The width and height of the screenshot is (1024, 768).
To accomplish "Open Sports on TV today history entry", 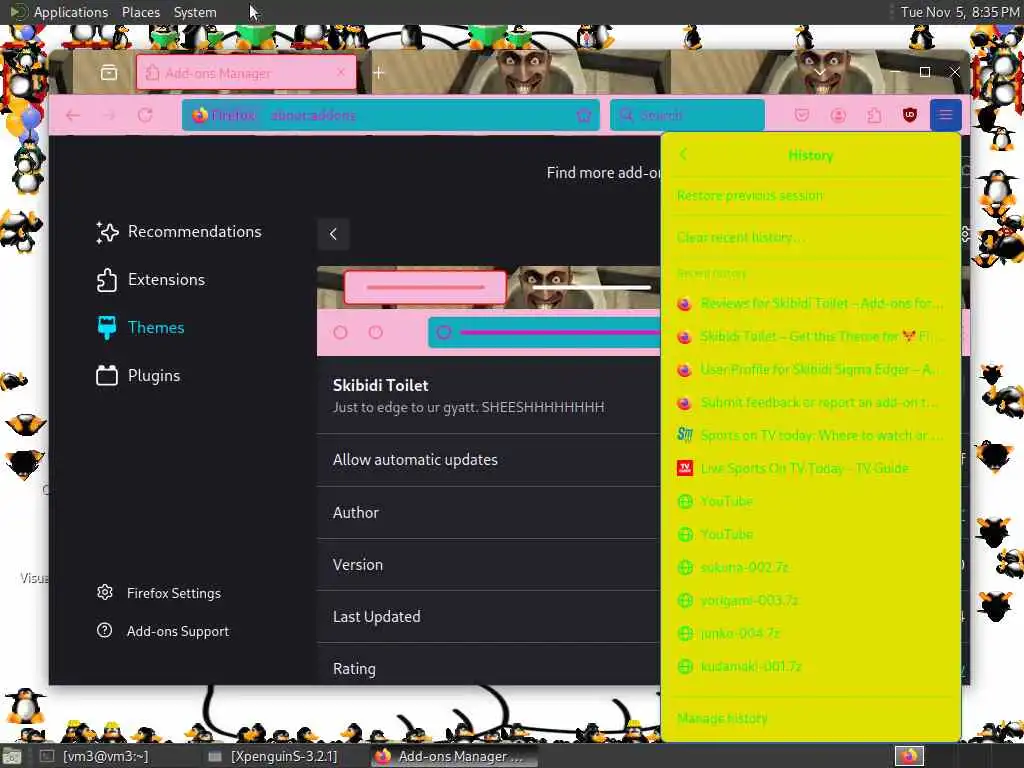I will pos(810,435).
